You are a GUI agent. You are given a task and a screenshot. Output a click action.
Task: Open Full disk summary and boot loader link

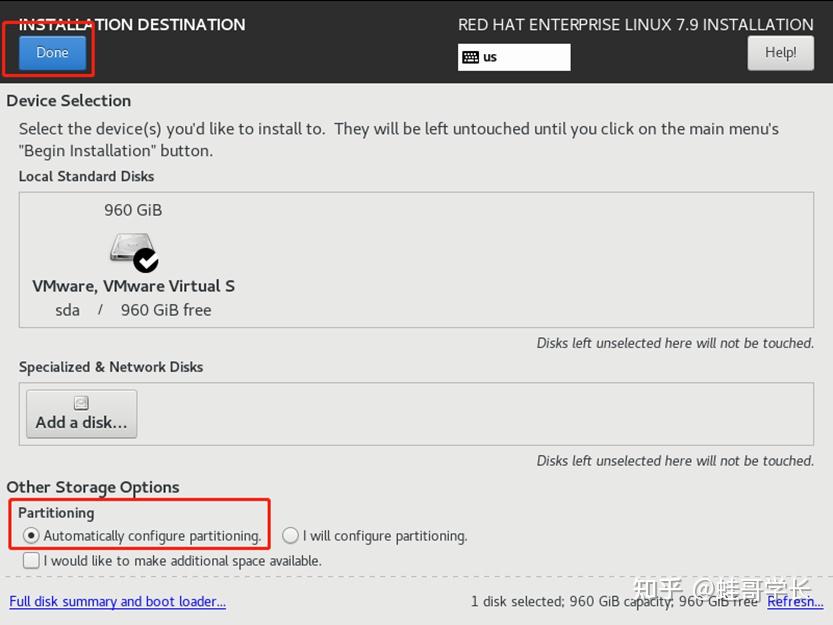point(117,601)
